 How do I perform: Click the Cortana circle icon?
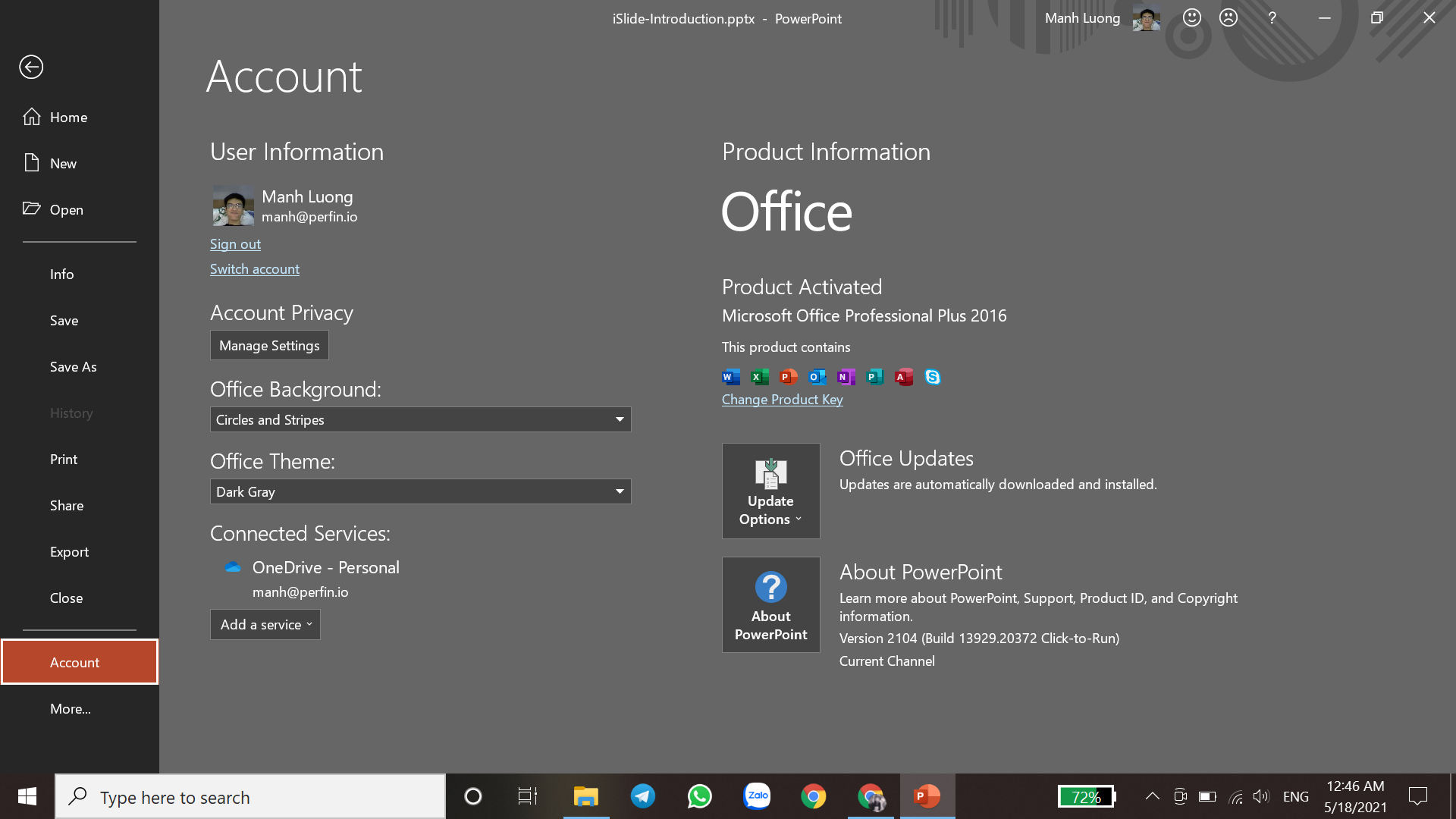tap(473, 796)
